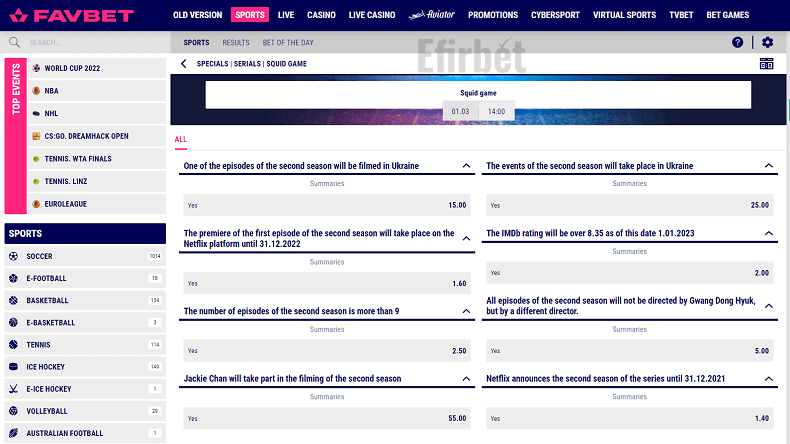This screenshot has height=444, width=790.
Task: Open Promotions page
Action: pyautogui.click(x=493, y=15)
